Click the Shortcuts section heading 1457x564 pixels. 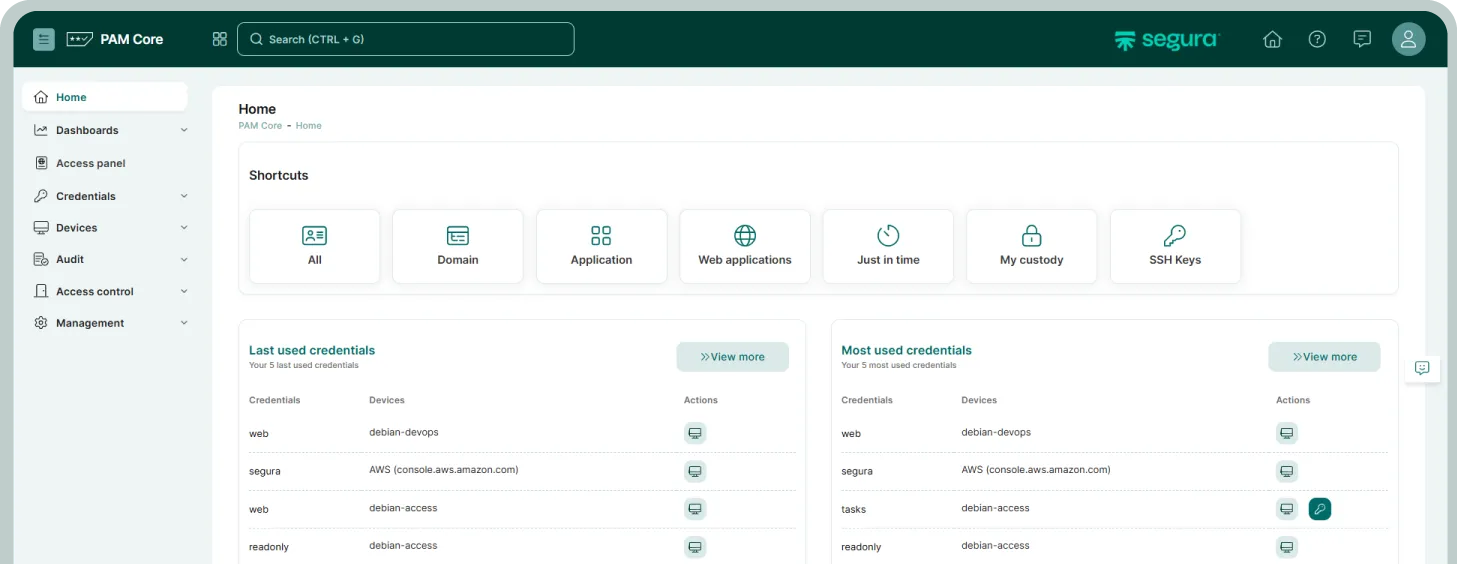coord(279,175)
